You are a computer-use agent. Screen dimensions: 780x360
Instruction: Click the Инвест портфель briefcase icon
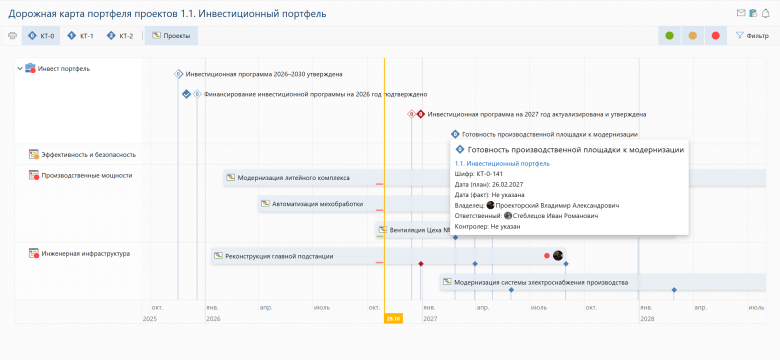[x=30, y=69]
